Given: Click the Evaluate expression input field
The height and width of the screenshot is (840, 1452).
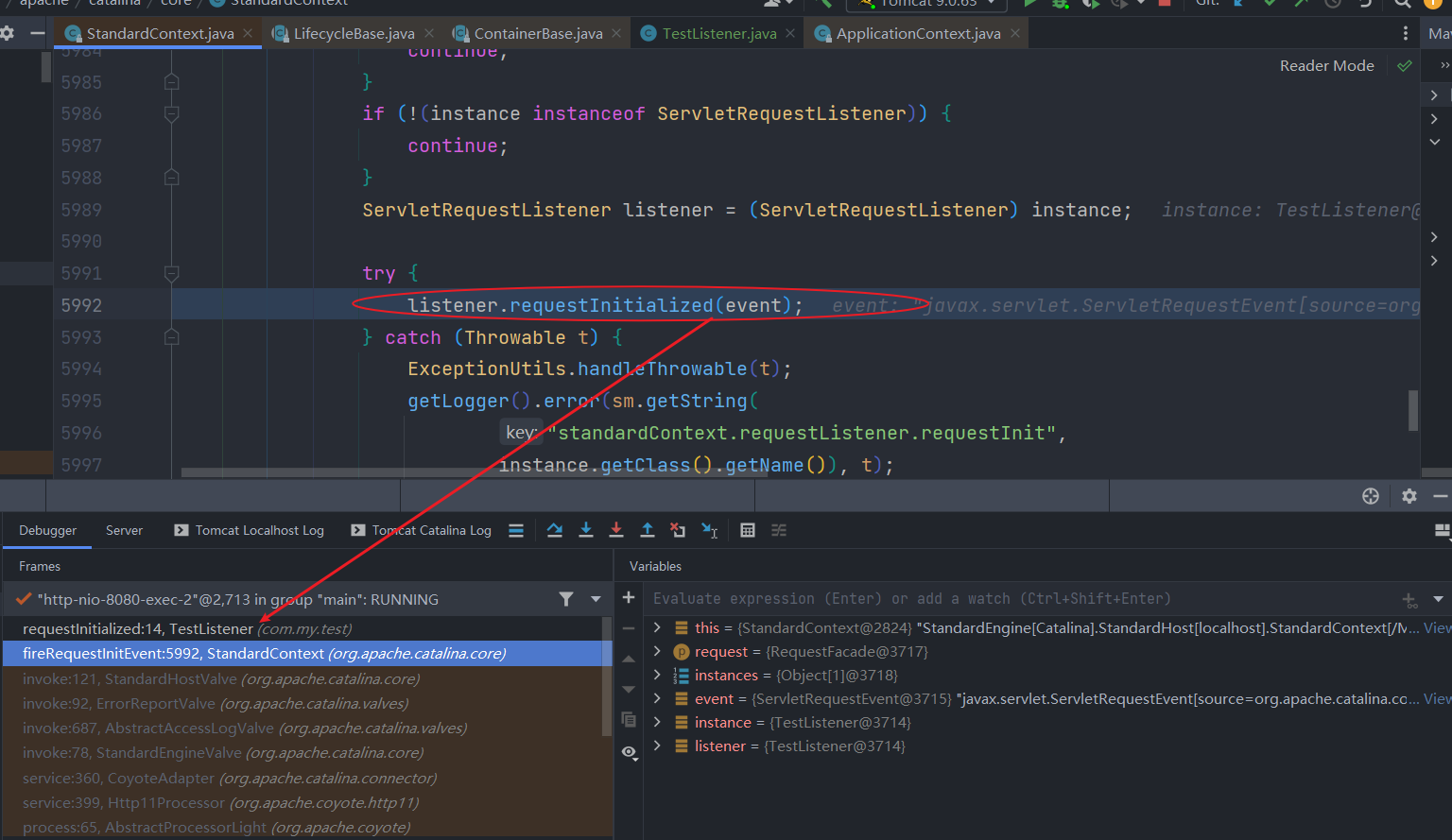Looking at the screenshot, I should click(x=1021, y=599).
